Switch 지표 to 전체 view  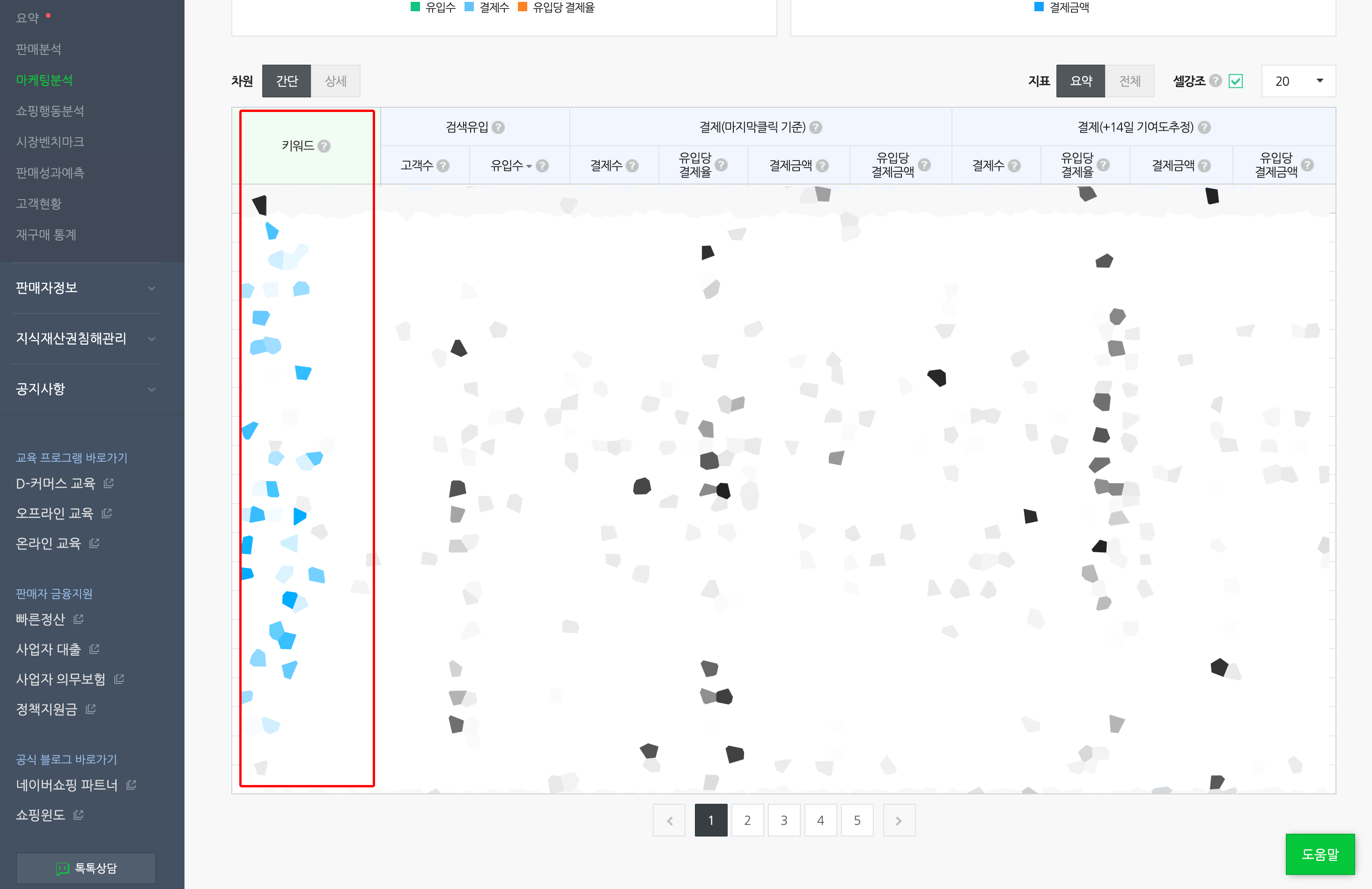(x=1129, y=81)
